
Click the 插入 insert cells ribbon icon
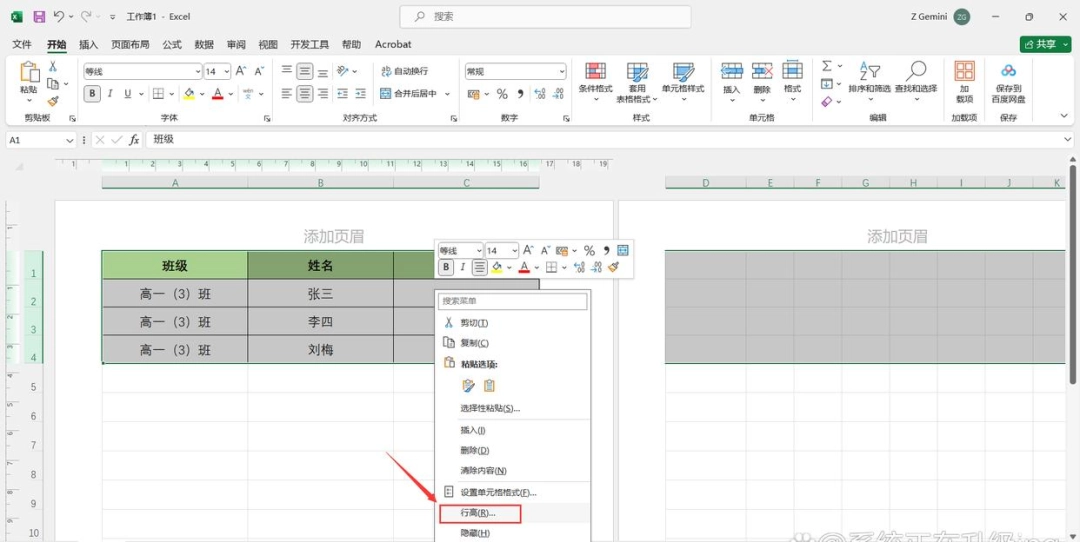pyautogui.click(x=731, y=71)
